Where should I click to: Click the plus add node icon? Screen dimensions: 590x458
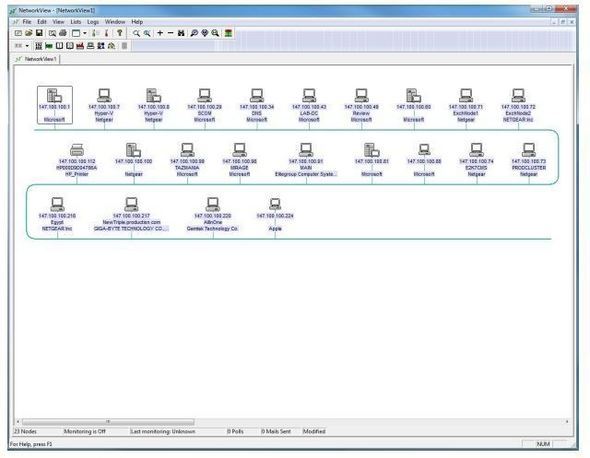coord(160,33)
